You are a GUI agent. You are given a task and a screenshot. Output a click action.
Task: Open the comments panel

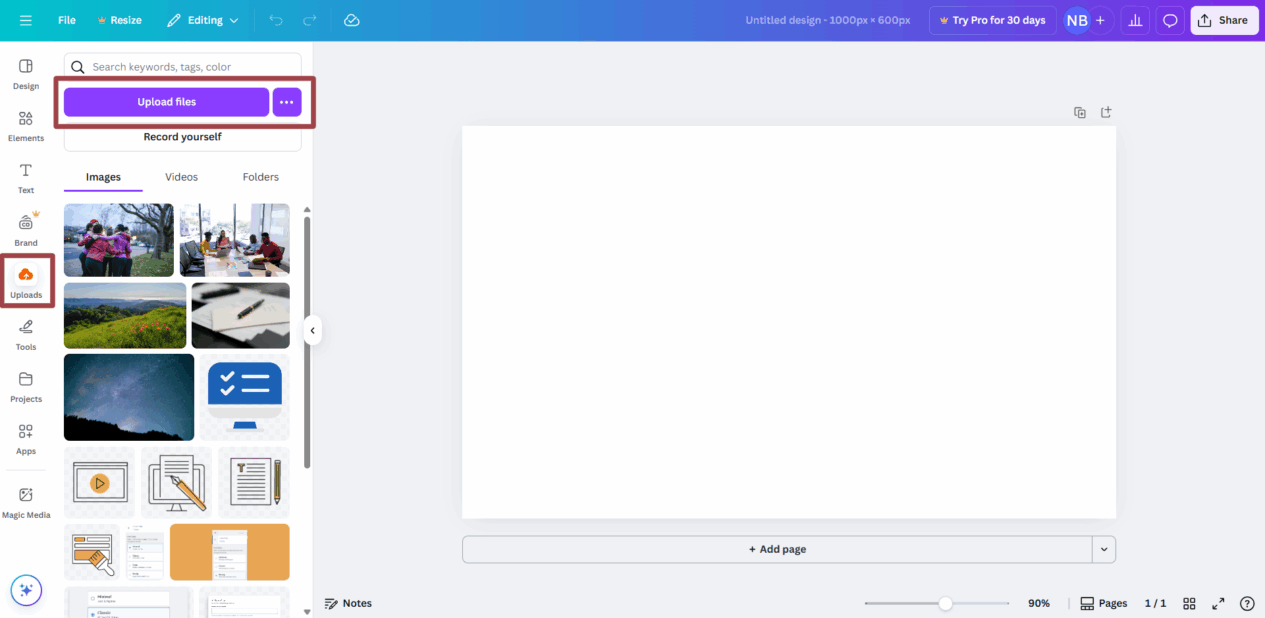pyautogui.click(x=1169, y=20)
